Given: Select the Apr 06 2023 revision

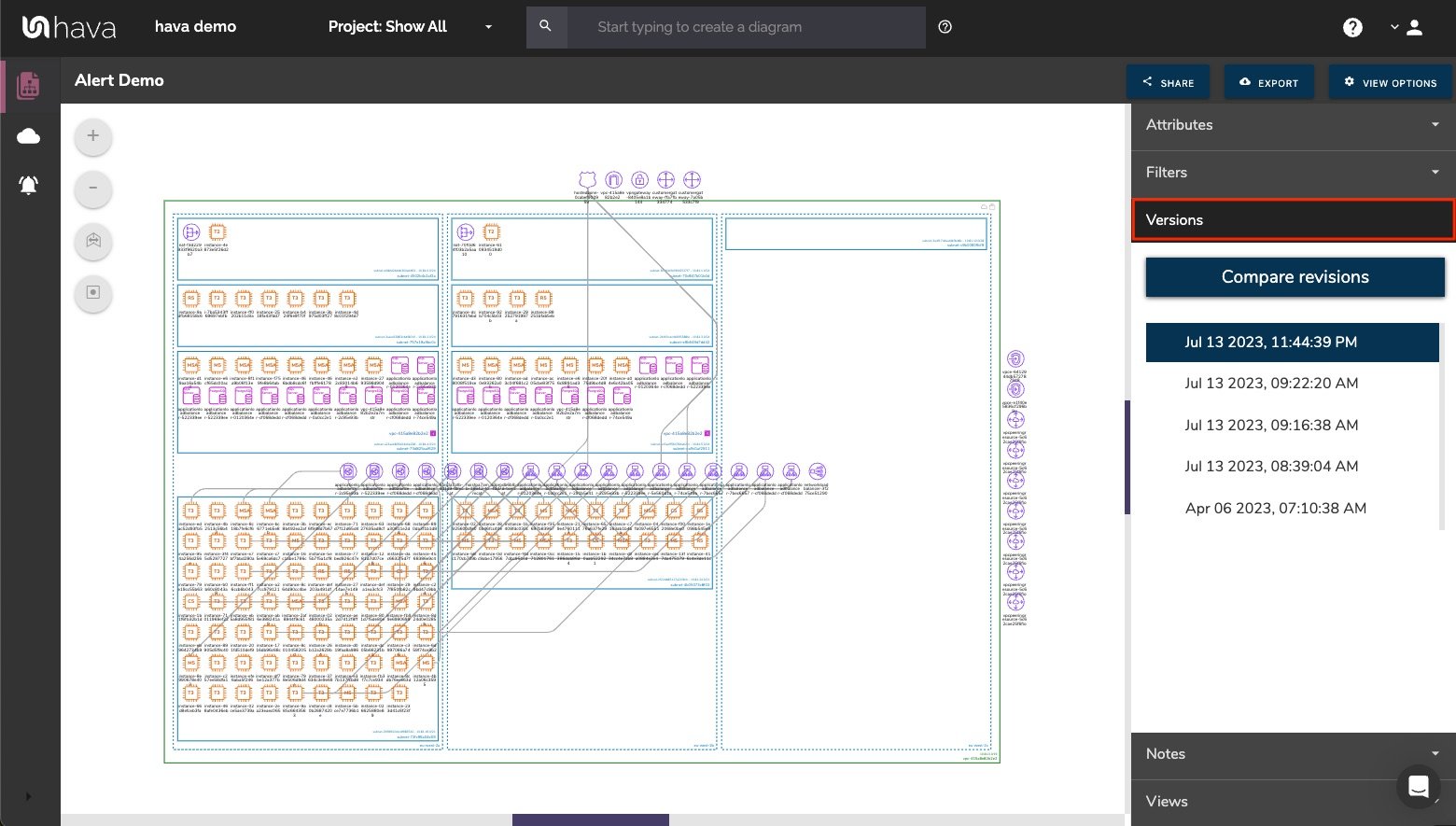Looking at the screenshot, I should click(1276, 508).
